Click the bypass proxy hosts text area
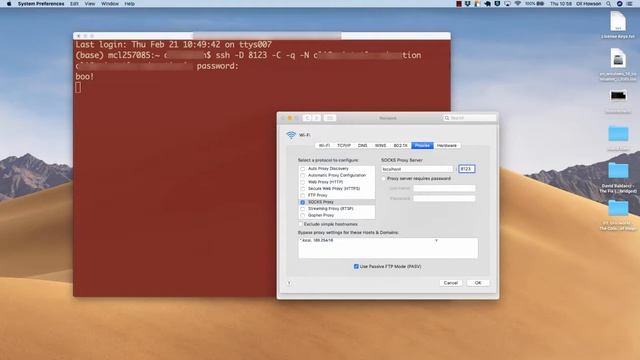This screenshot has height=360, width=640. point(388,248)
